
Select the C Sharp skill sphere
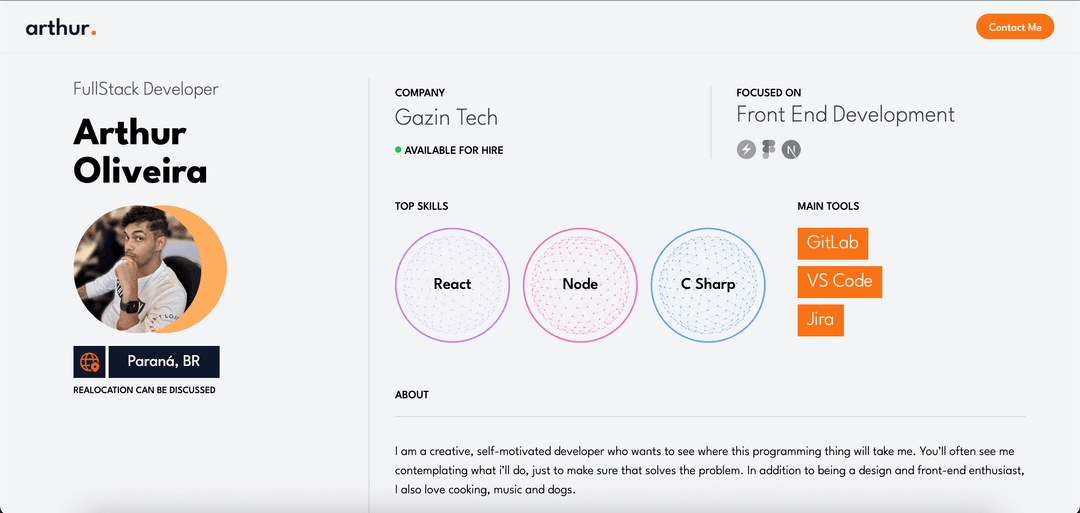tap(708, 285)
